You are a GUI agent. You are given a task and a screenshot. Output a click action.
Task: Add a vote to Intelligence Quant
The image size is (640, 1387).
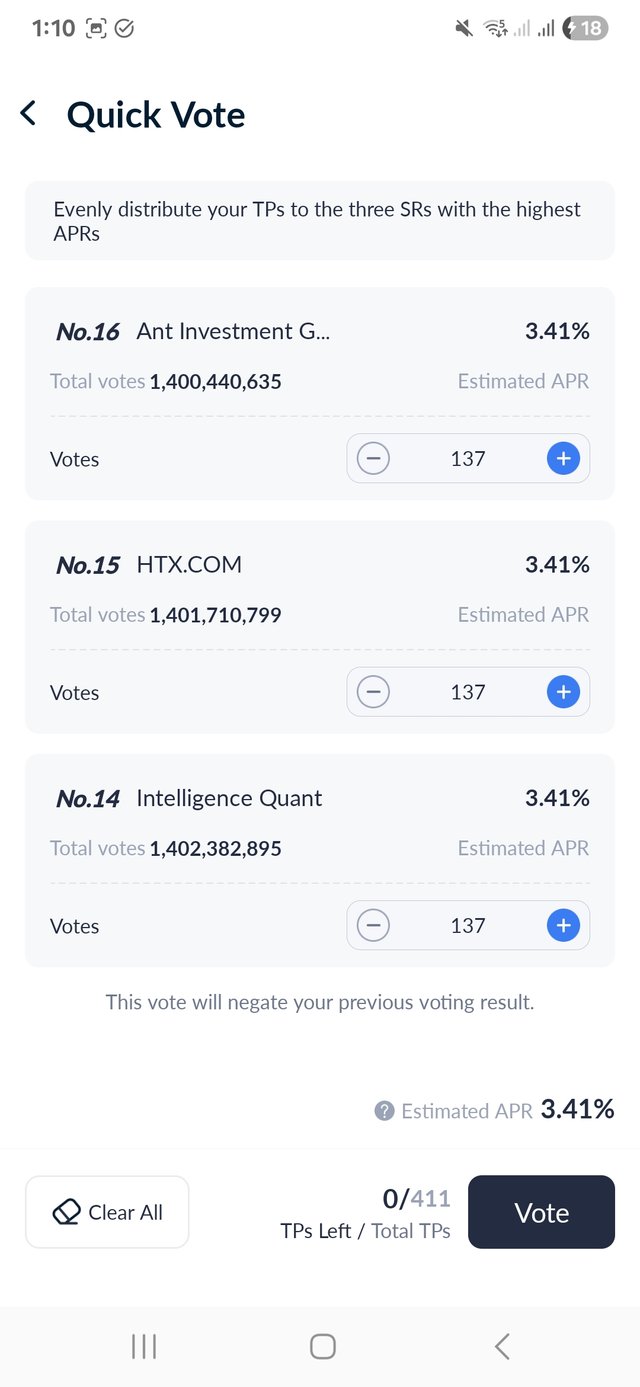tap(563, 926)
